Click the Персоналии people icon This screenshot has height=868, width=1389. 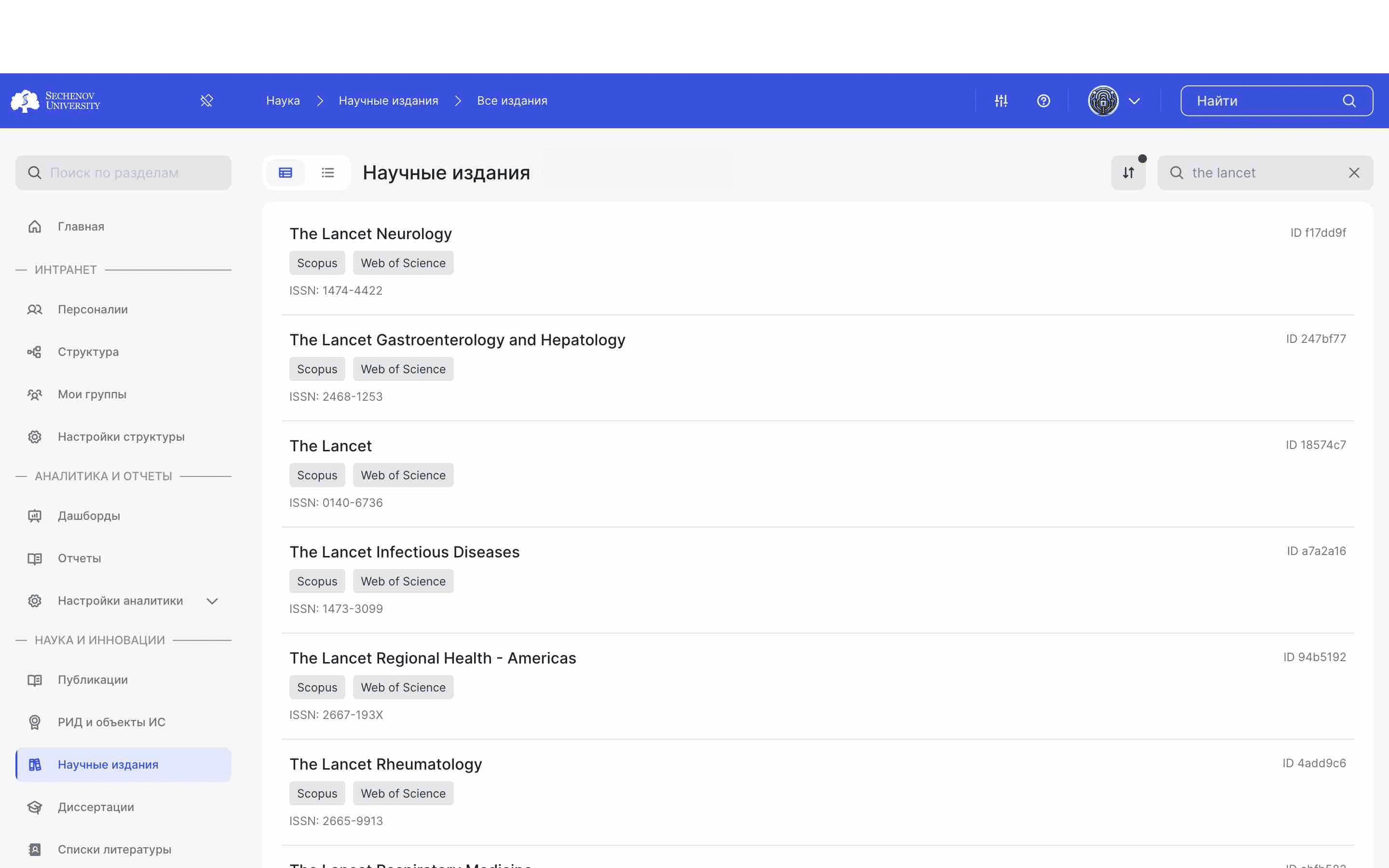pos(34,310)
